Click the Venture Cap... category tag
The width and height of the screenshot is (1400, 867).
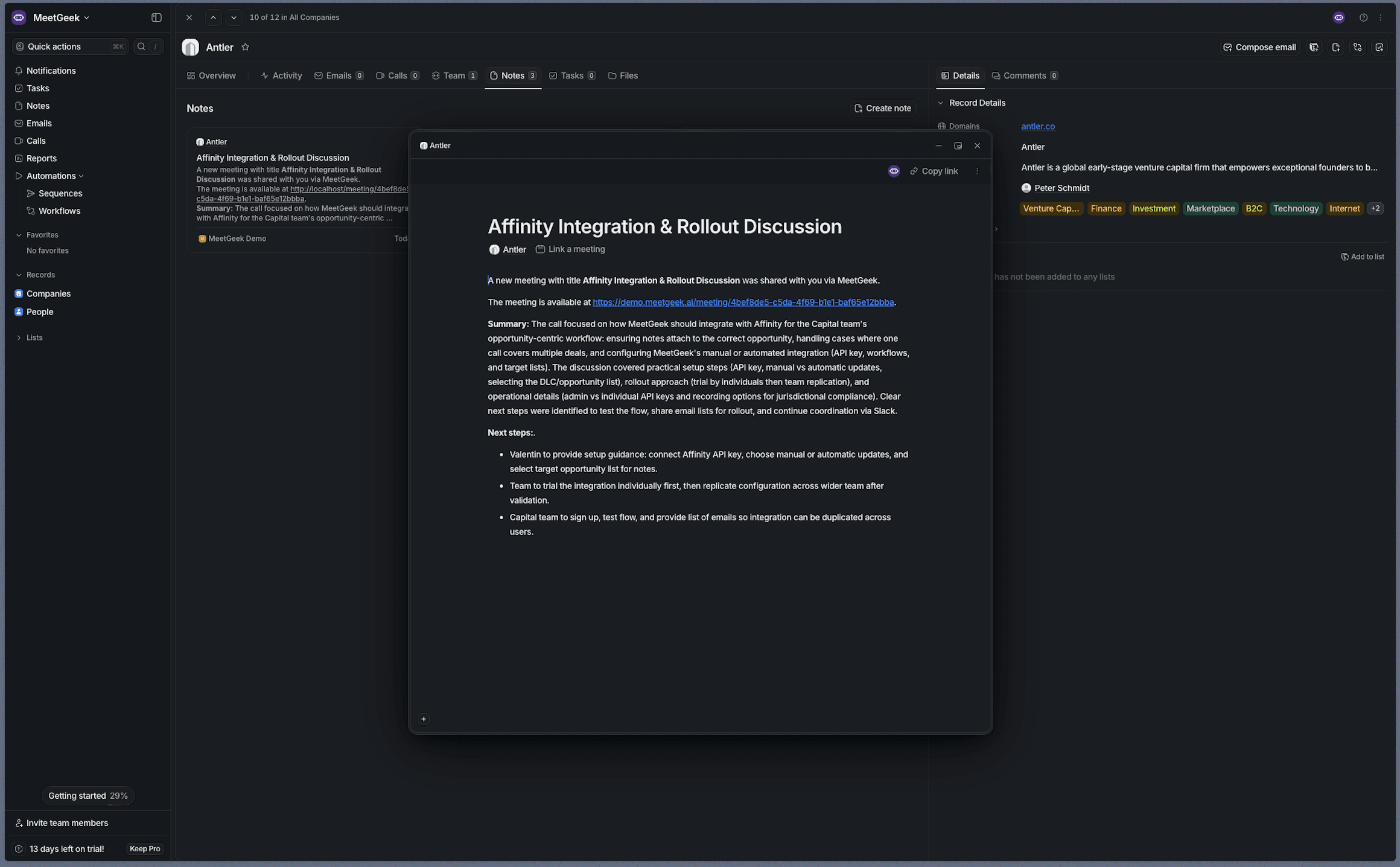coord(1051,209)
